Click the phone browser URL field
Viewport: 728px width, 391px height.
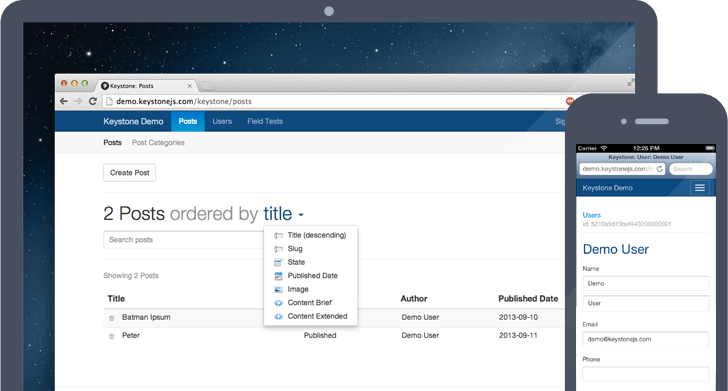click(622, 169)
